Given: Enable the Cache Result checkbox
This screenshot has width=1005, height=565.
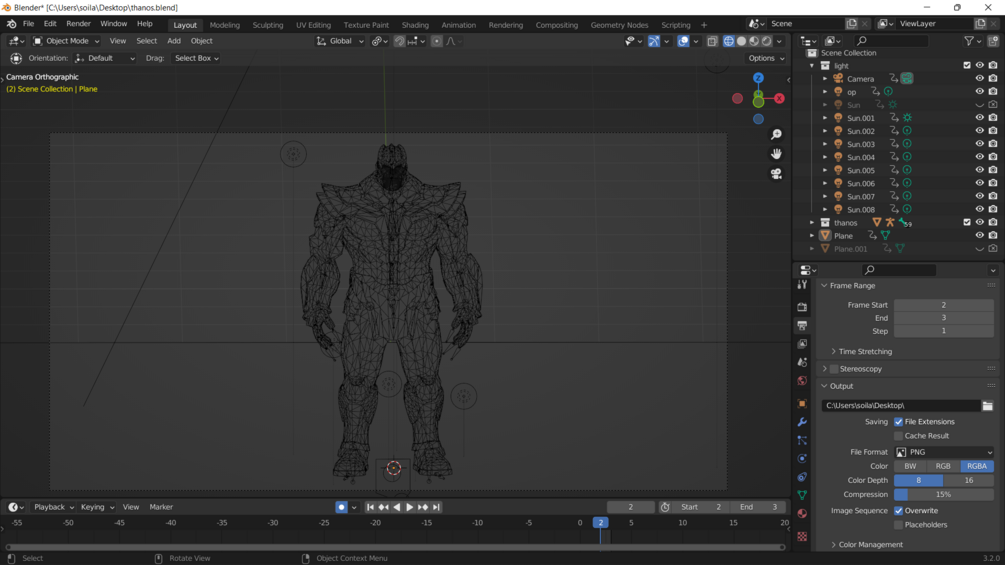Looking at the screenshot, I should [x=898, y=436].
